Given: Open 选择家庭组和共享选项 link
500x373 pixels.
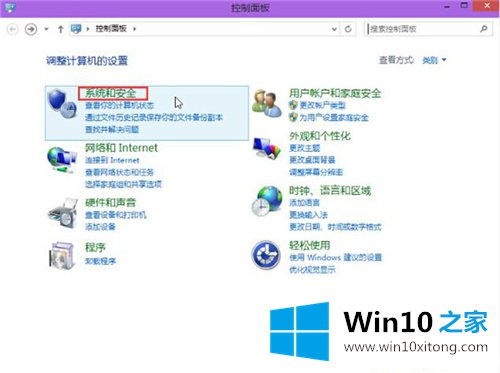Looking at the screenshot, I should (x=123, y=184).
